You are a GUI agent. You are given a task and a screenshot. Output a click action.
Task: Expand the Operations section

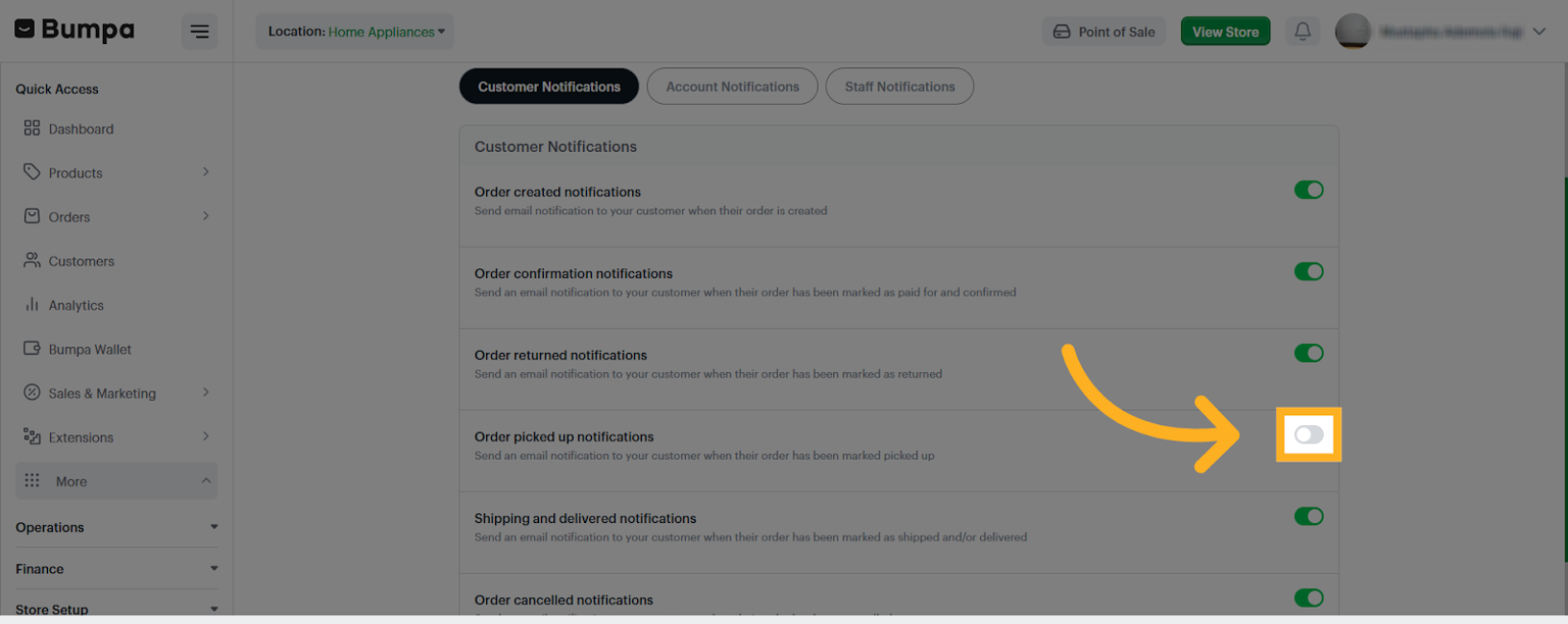tap(115, 527)
